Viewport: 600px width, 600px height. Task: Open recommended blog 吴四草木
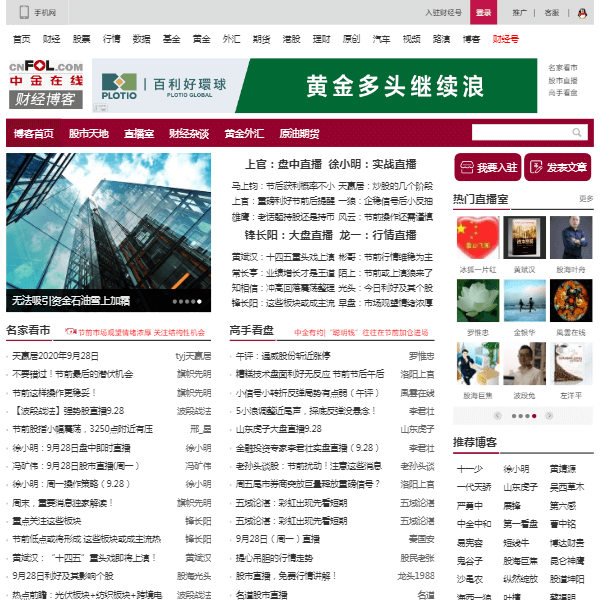tap(567, 487)
